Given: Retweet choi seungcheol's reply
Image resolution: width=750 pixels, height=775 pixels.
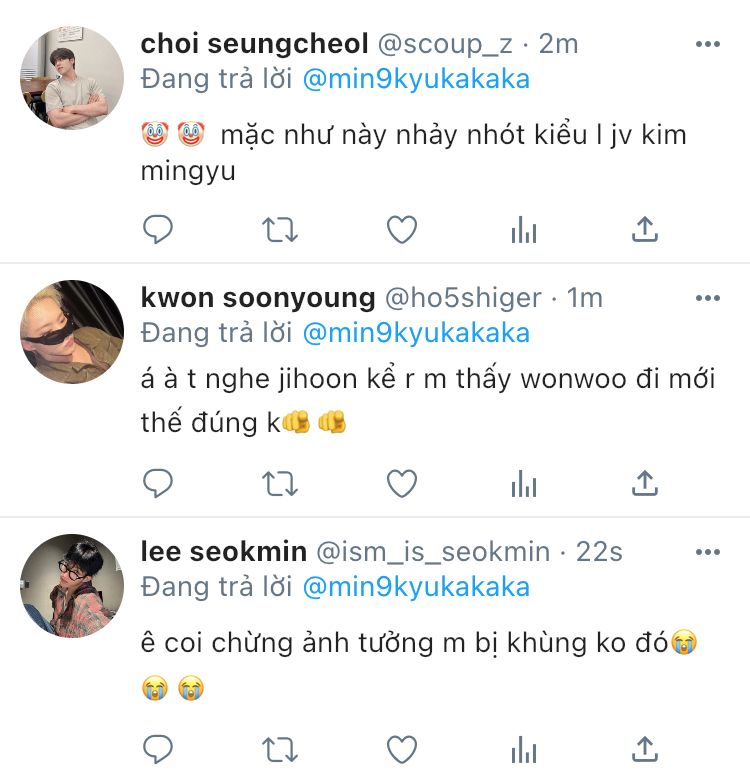Looking at the screenshot, I should [x=279, y=230].
